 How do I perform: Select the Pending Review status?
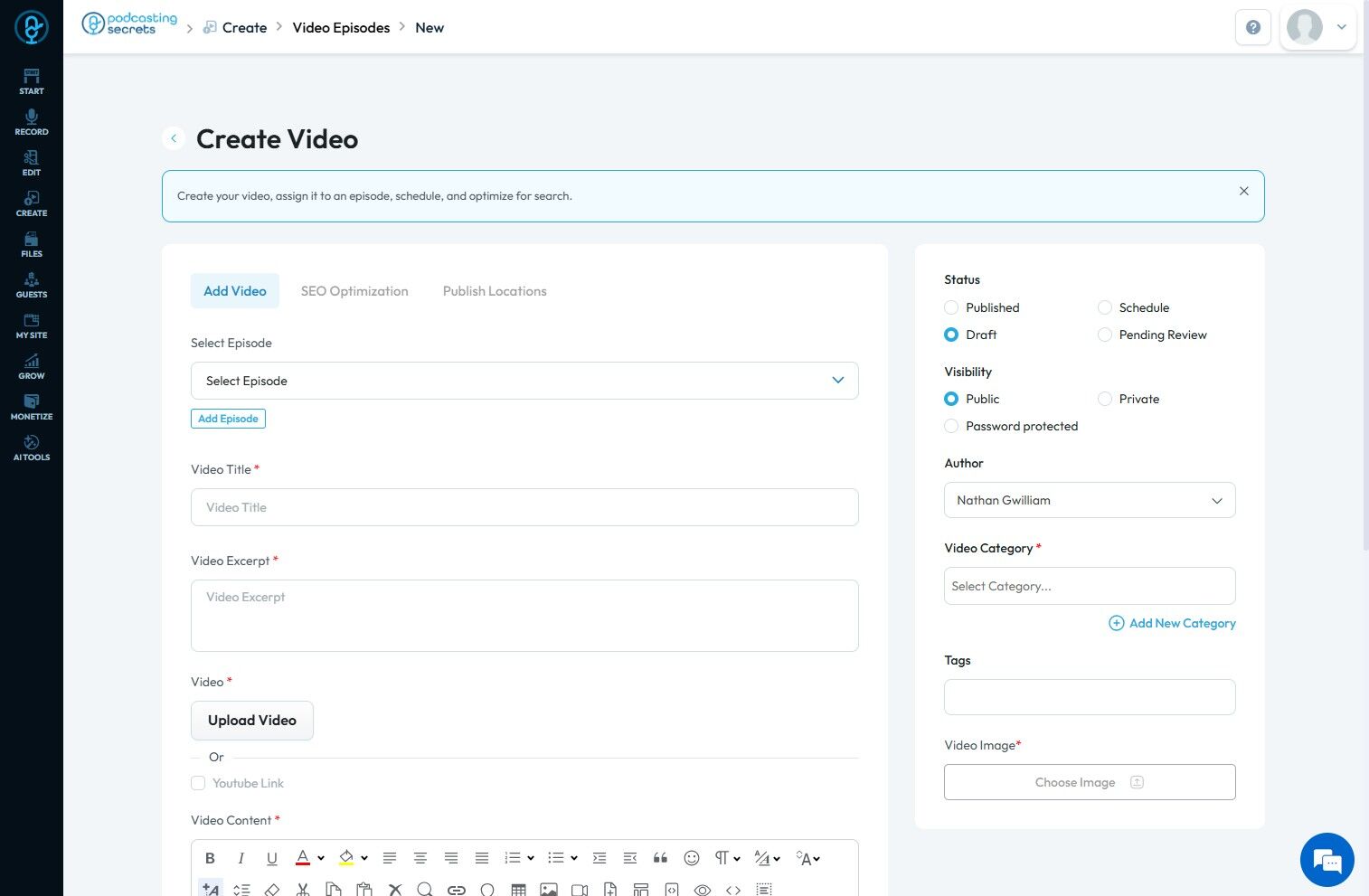(x=1105, y=335)
